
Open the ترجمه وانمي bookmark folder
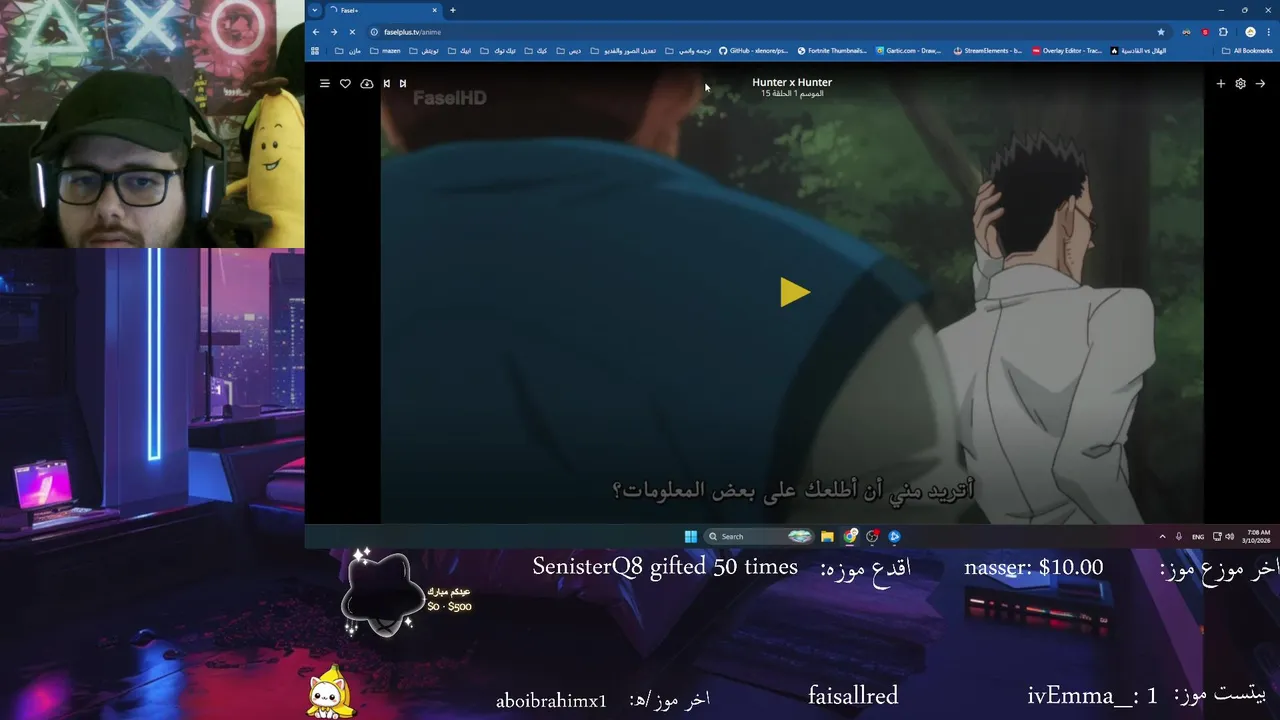(688, 50)
